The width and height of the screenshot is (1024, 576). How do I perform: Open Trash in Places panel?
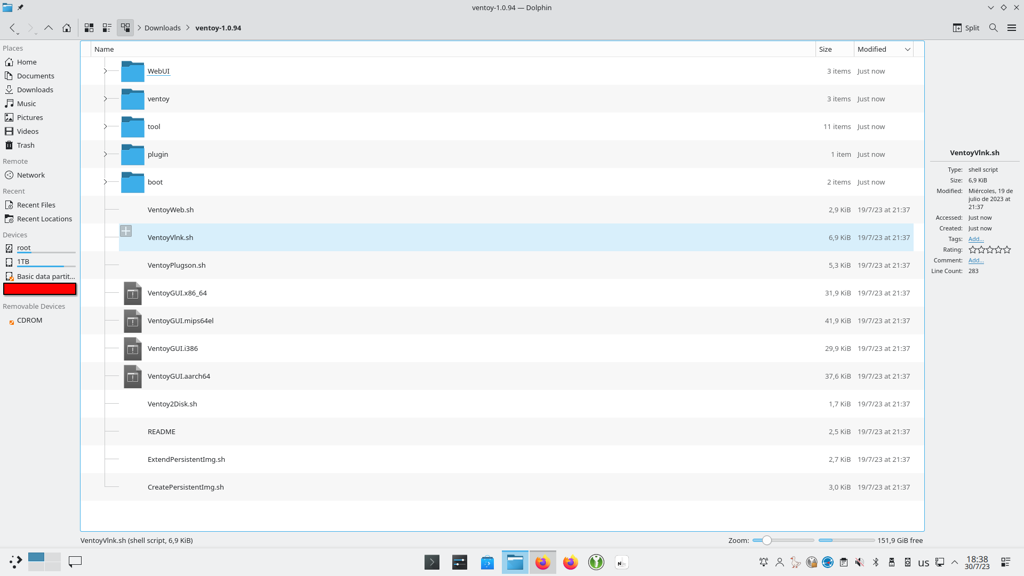25,145
